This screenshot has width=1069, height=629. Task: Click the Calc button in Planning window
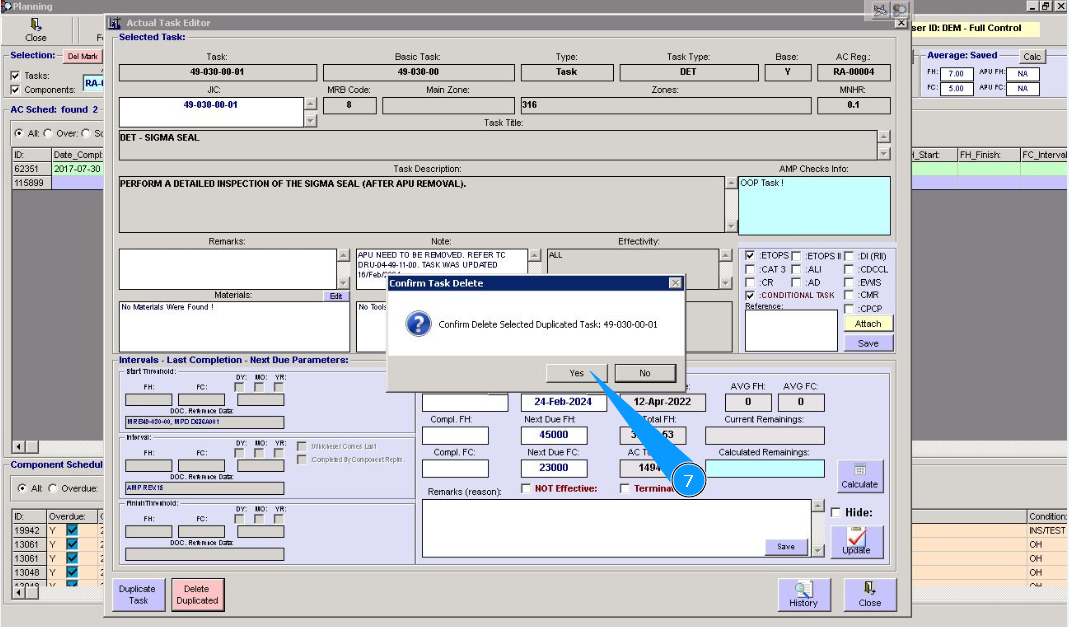(x=1032, y=57)
